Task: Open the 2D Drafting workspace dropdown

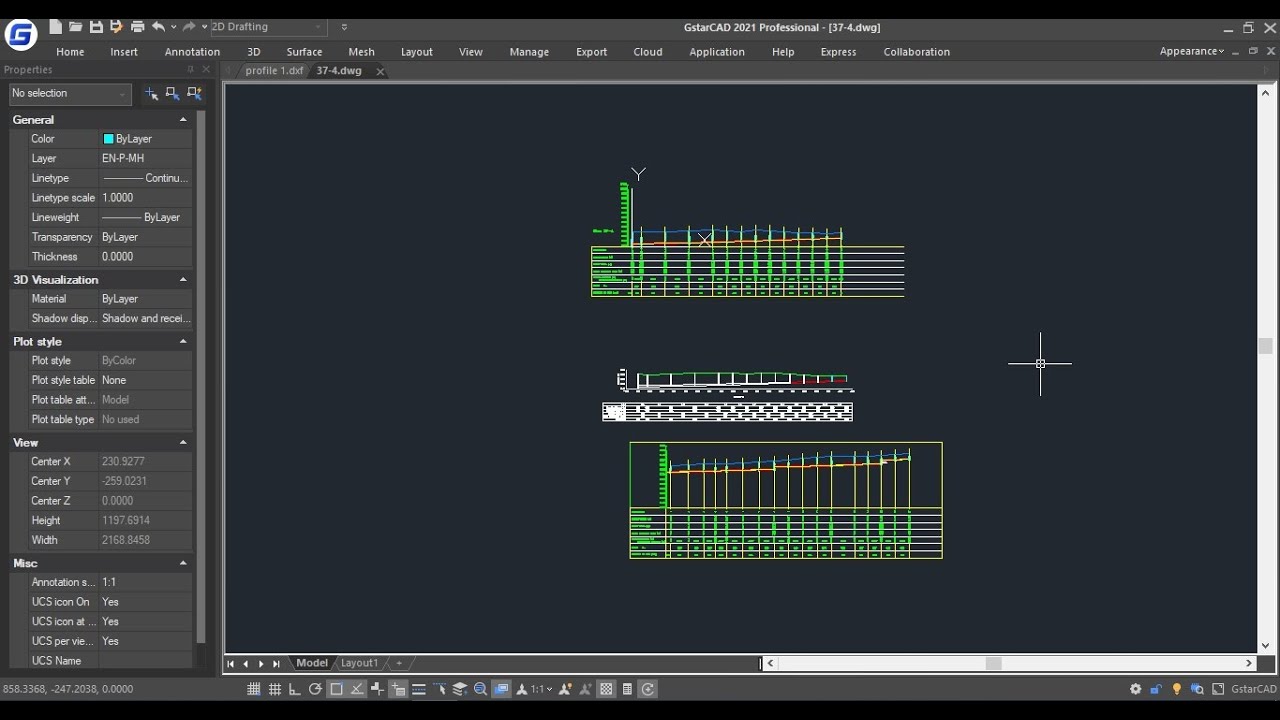Action: tap(268, 27)
